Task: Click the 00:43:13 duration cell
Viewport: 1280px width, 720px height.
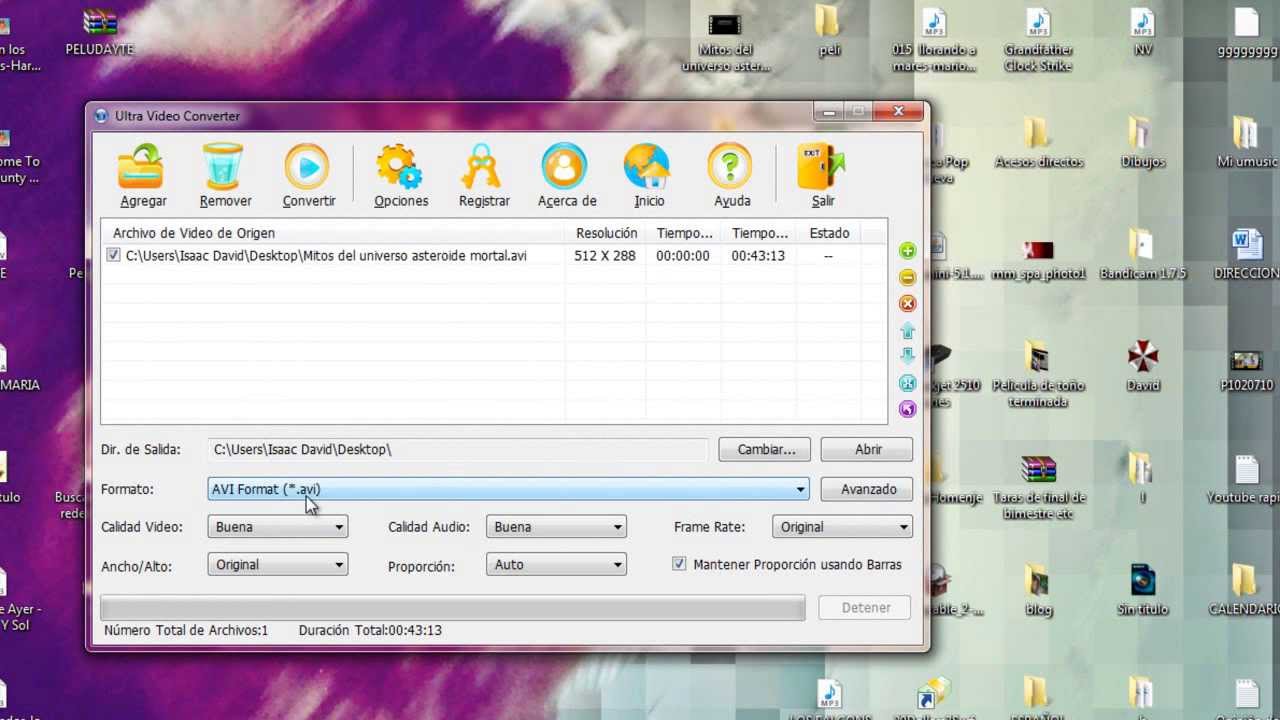Action: pos(758,256)
